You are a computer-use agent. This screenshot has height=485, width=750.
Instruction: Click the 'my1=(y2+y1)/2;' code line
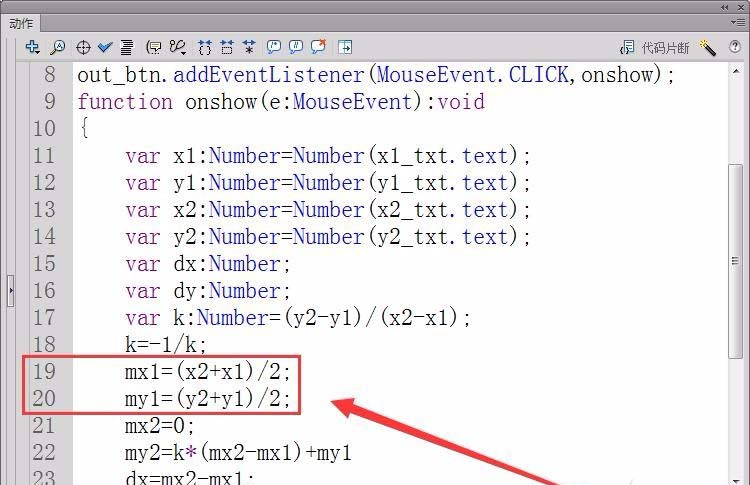pyautogui.click(x=208, y=398)
